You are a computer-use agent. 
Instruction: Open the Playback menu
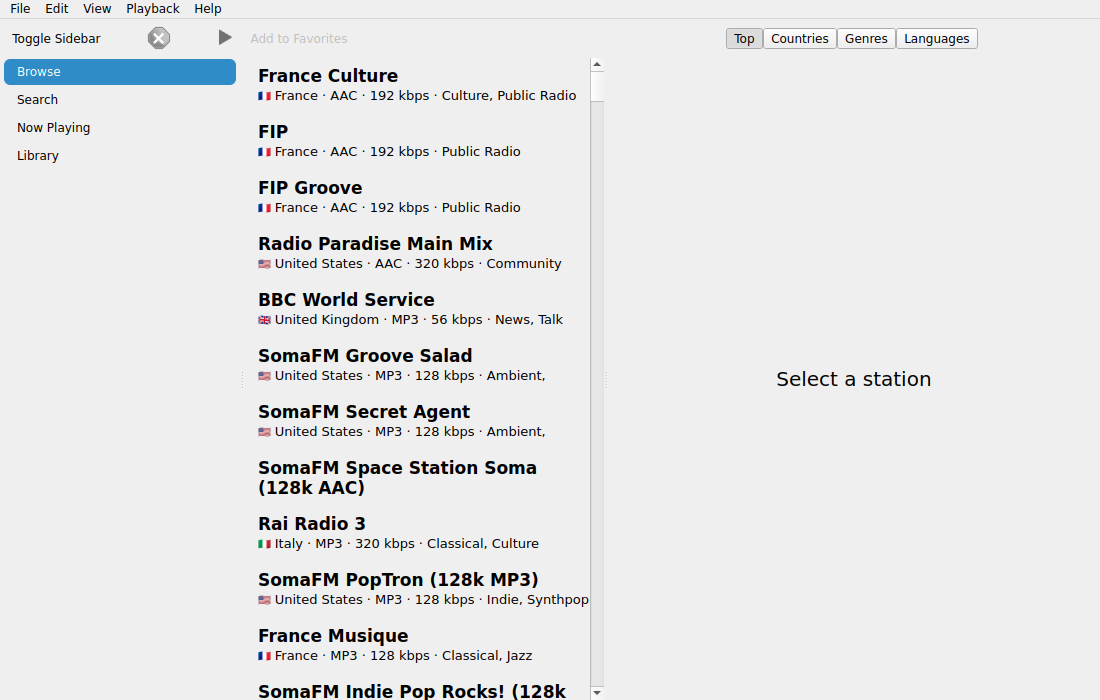tap(153, 8)
